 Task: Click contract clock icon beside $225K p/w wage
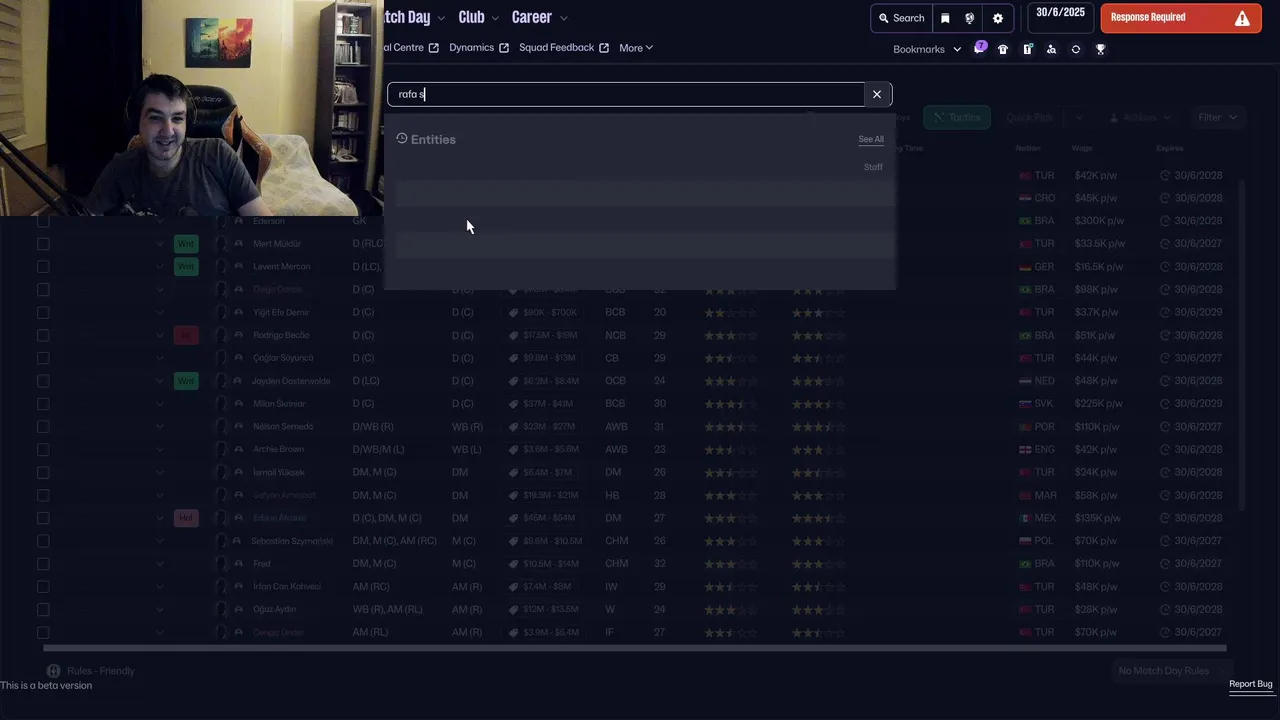pos(1165,404)
